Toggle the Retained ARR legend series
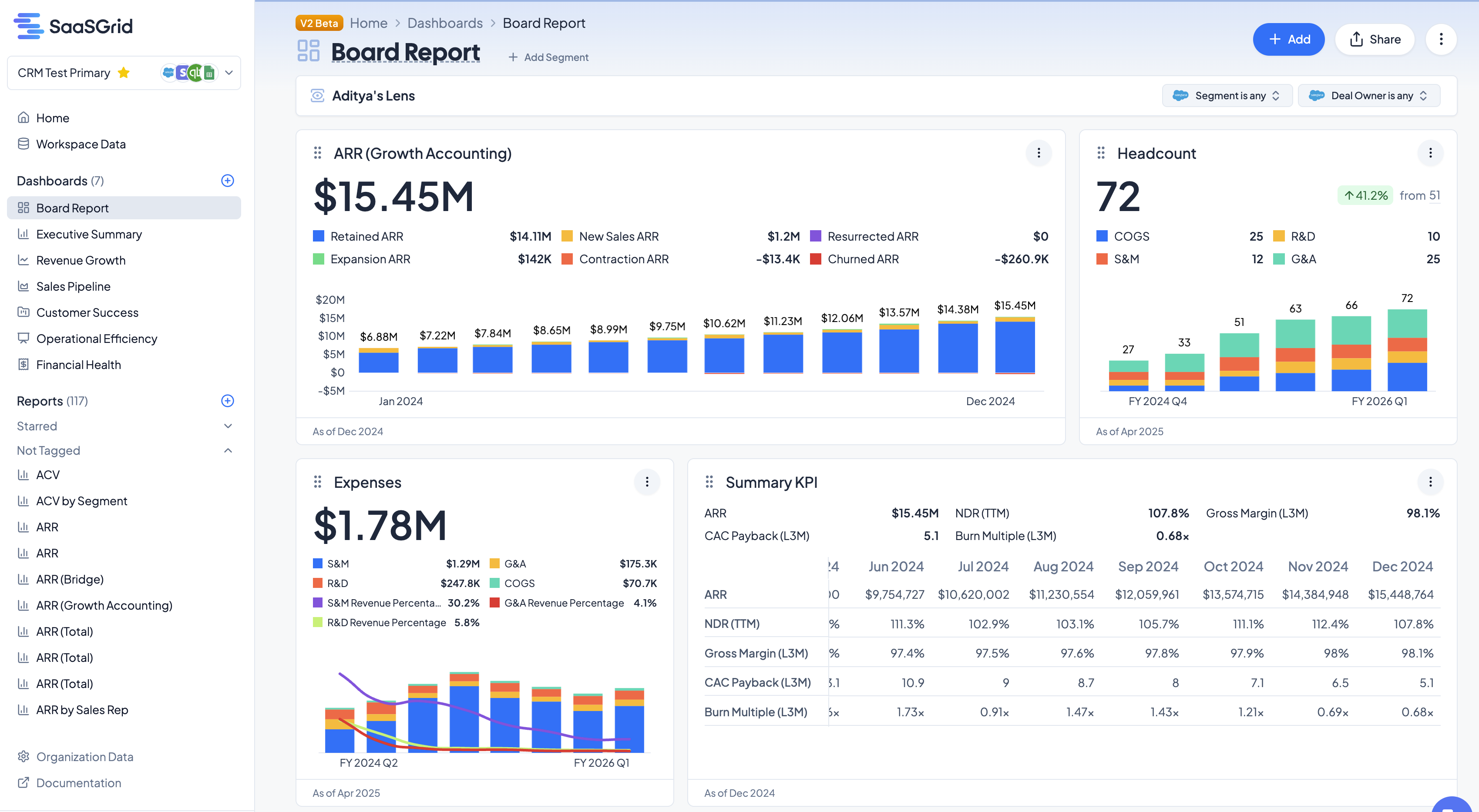1479x812 pixels. click(x=366, y=236)
